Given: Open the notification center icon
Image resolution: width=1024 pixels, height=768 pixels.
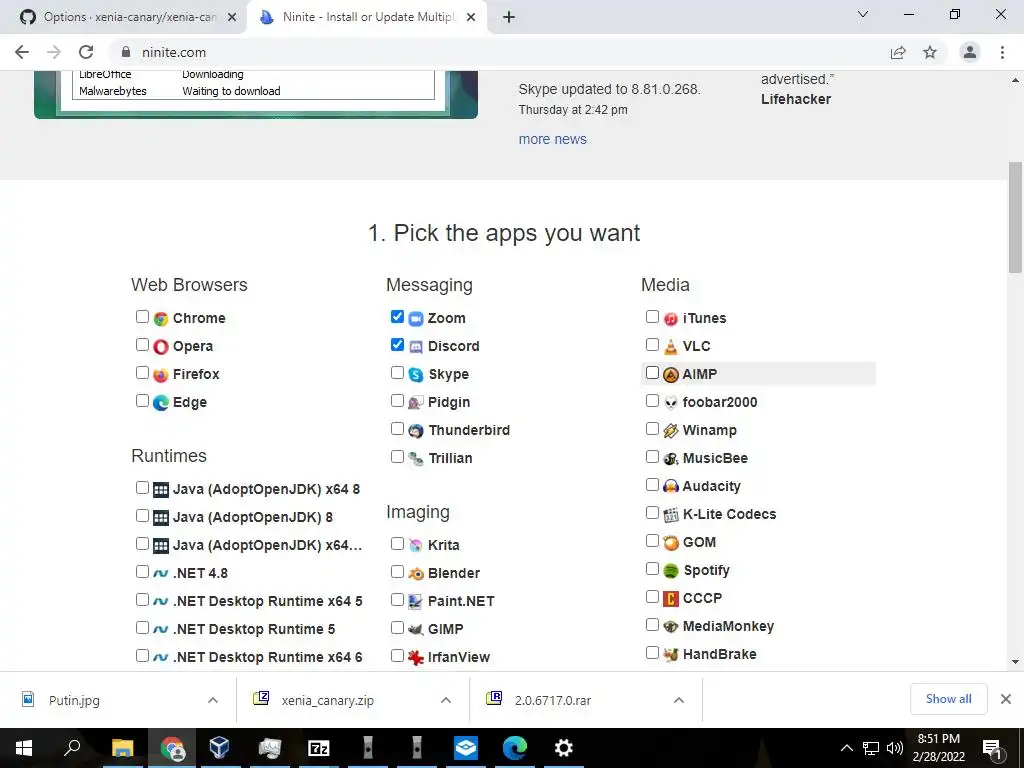Looking at the screenshot, I should pyautogui.click(x=992, y=749).
